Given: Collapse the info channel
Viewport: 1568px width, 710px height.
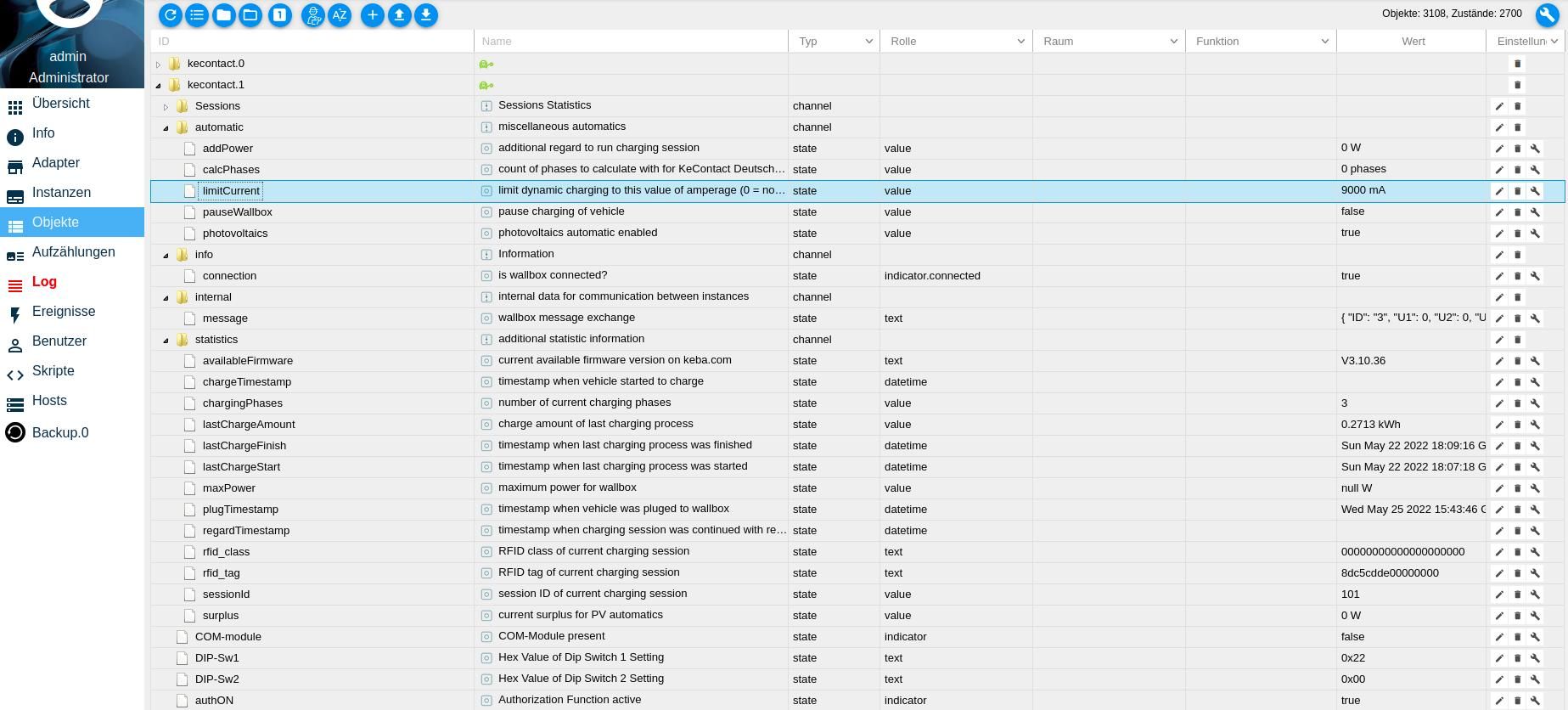Looking at the screenshot, I should [x=166, y=255].
